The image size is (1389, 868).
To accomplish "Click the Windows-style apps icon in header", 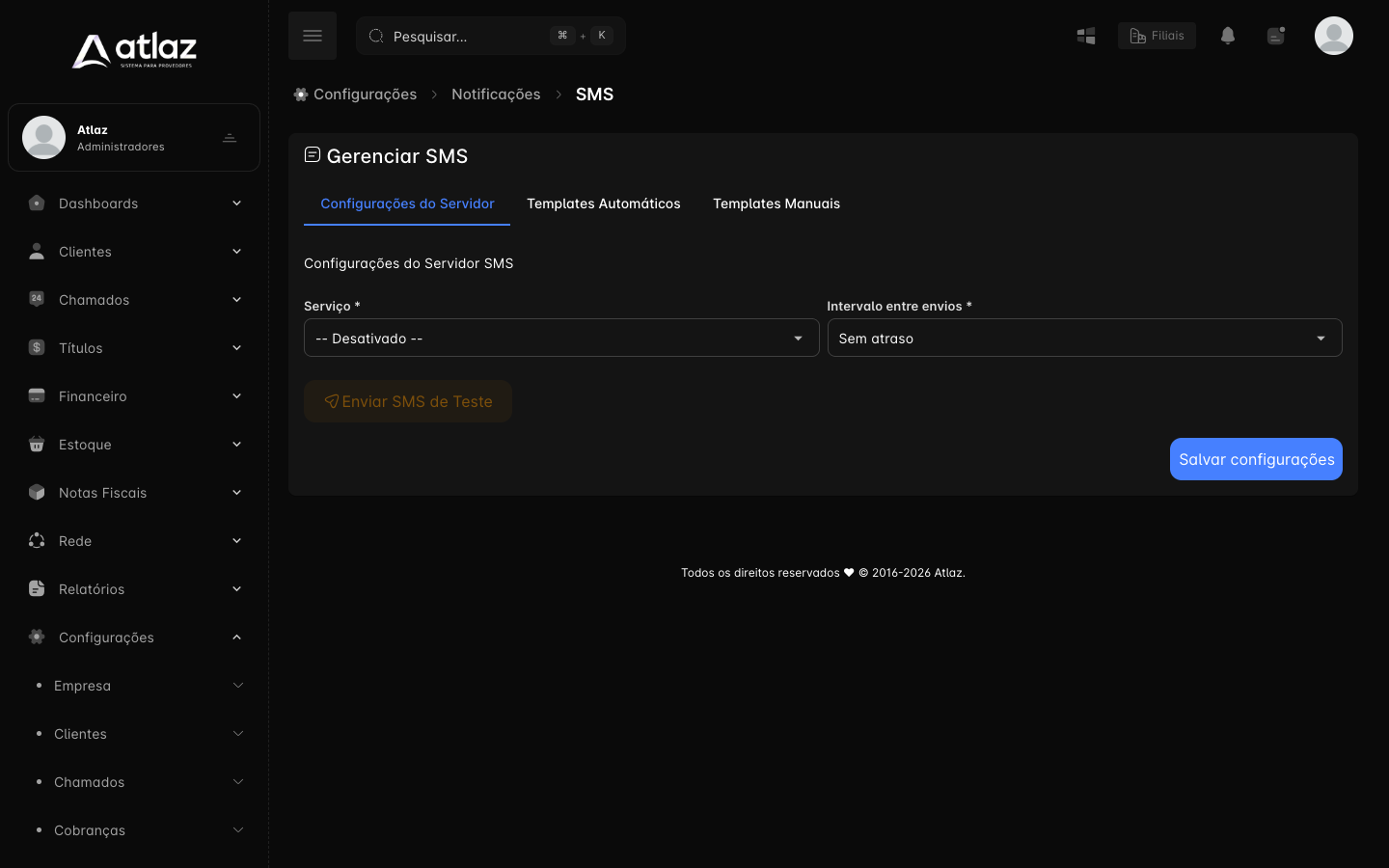I will pos(1086,36).
